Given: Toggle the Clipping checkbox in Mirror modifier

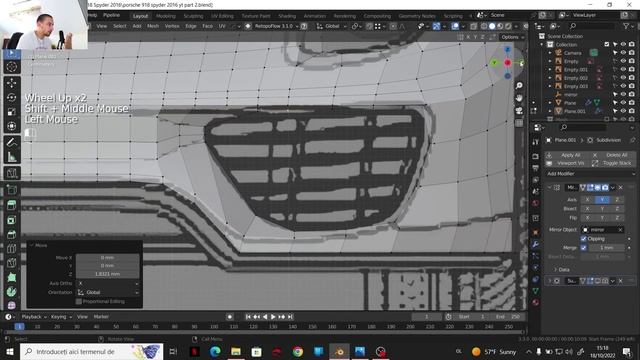Looking at the screenshot, I should pos(583,239).
